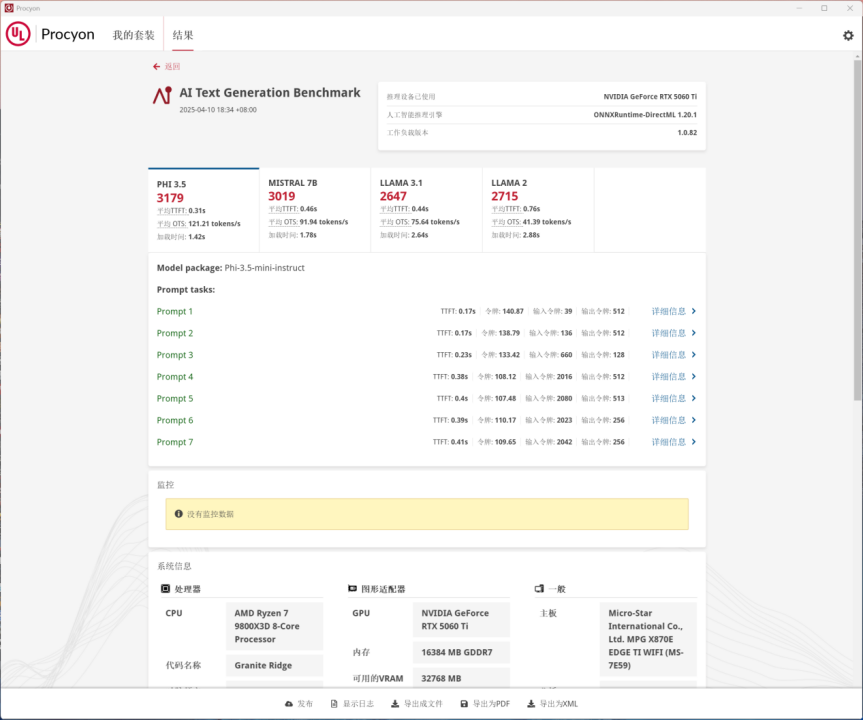Image resolution: width=863 pixels, height=720 pixels.
Task: Expand Prompt 7 details chevron
Action: (693, 441)
